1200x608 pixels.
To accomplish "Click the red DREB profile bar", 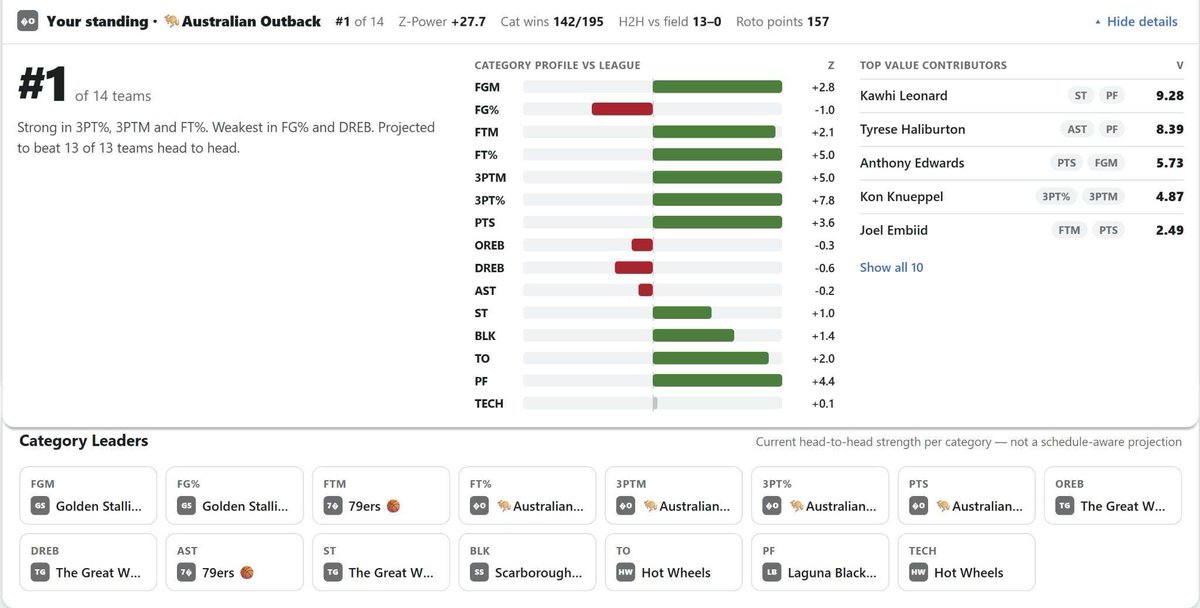I will pos(634,268).
